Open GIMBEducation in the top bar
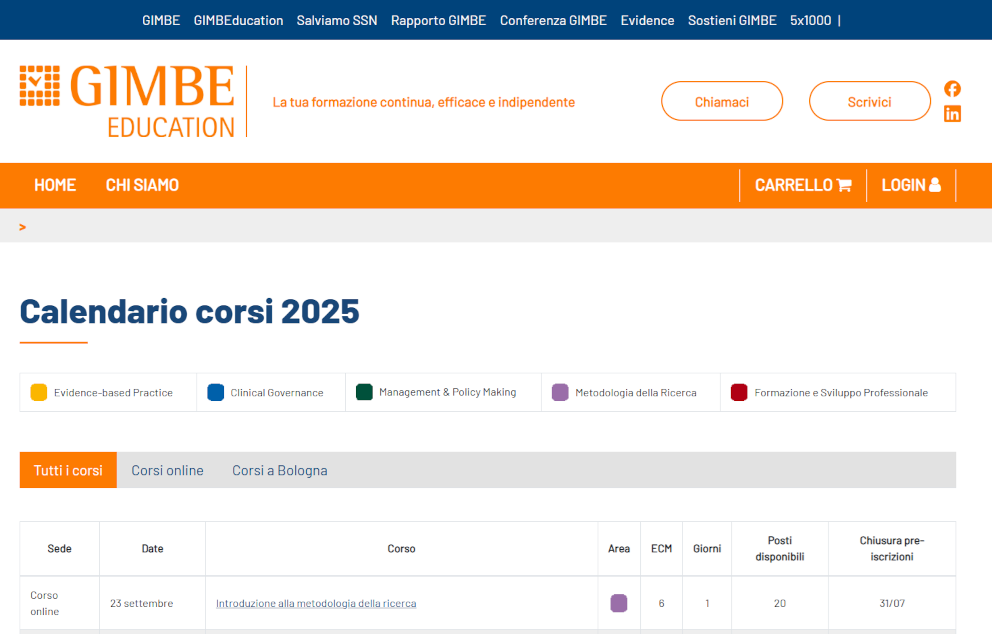This screenshot has width=992, height=634. (239, 20)
